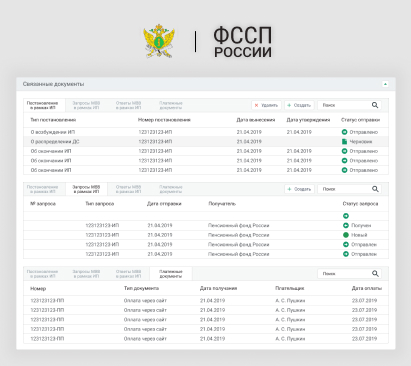
Task: Click the Связанные документы section title
Action: click(53, 84)
